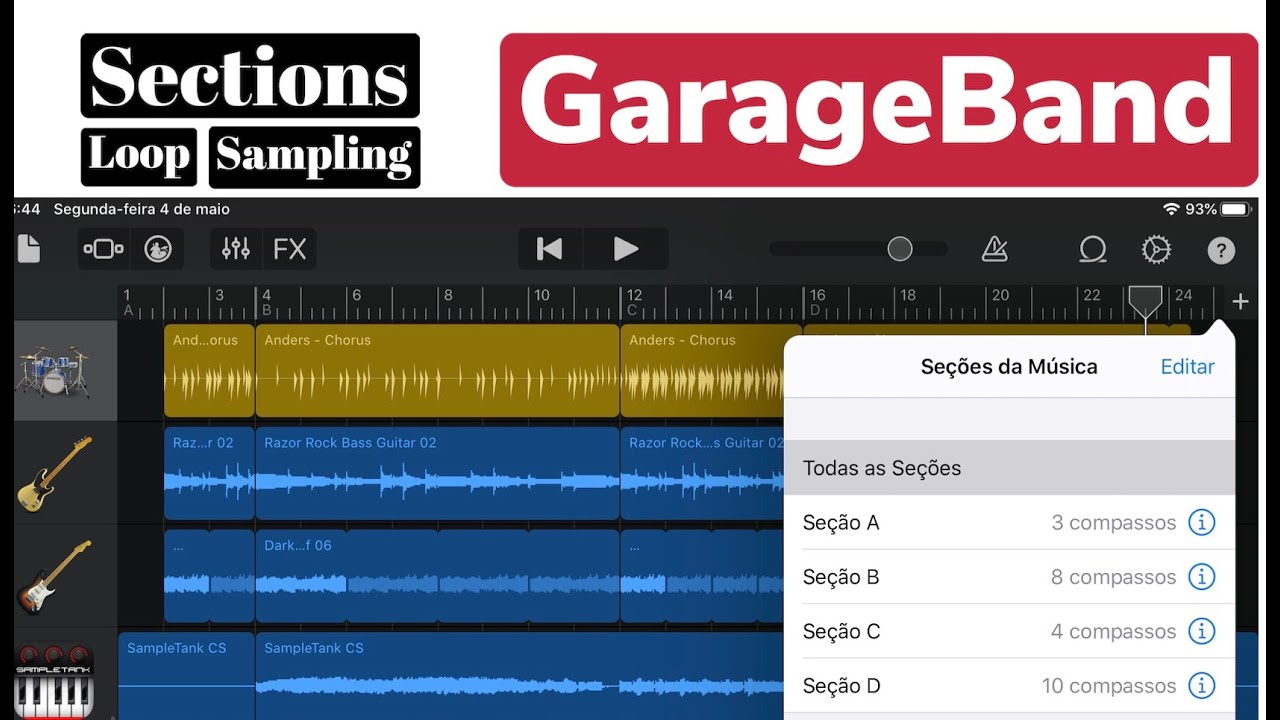The height and width of the screenshot is (720, 1280).
Task: Tap the Wi-Fi status icon
Action: 1171,209
